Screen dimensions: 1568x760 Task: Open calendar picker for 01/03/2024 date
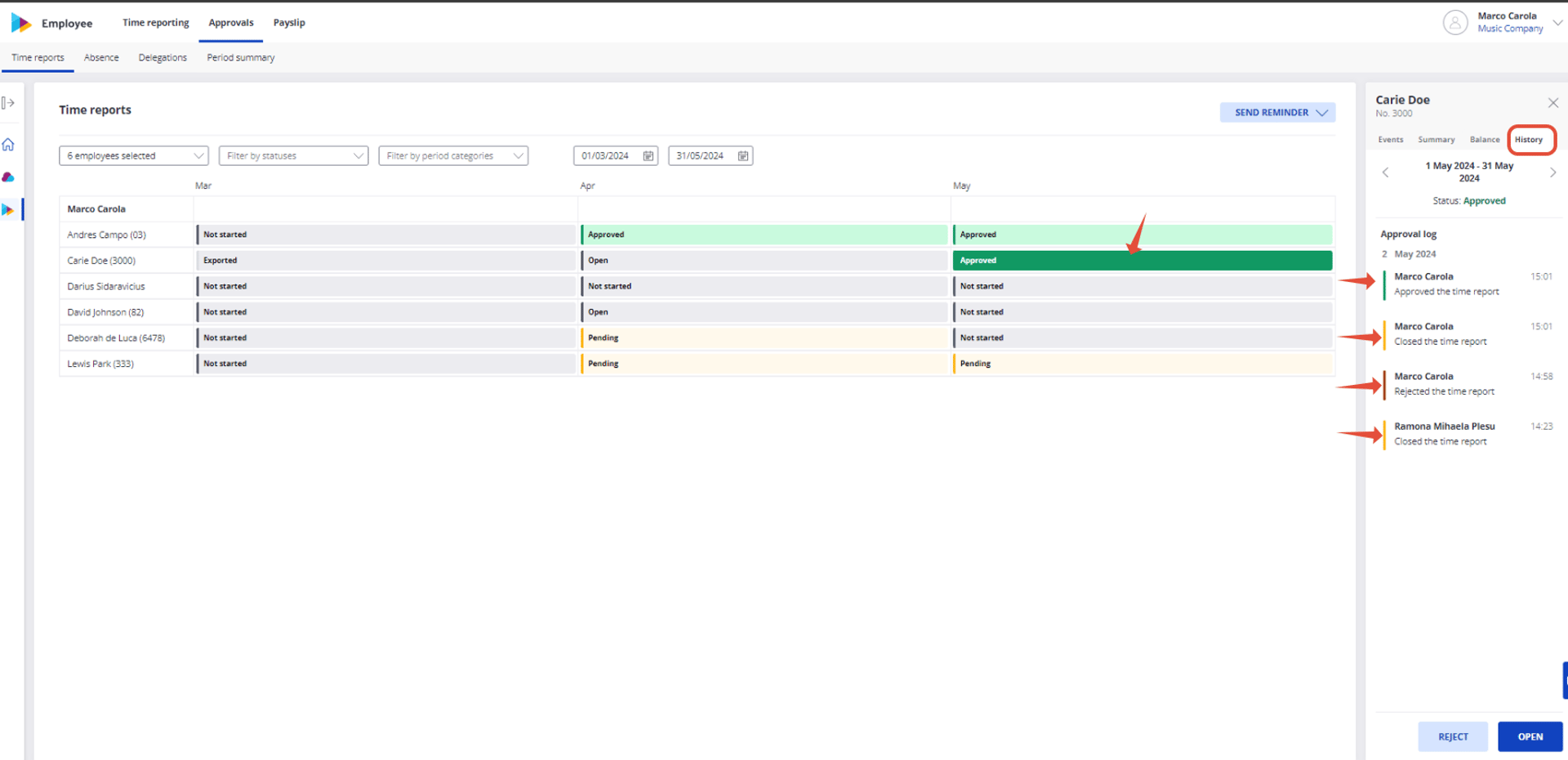tap(648, 156)
